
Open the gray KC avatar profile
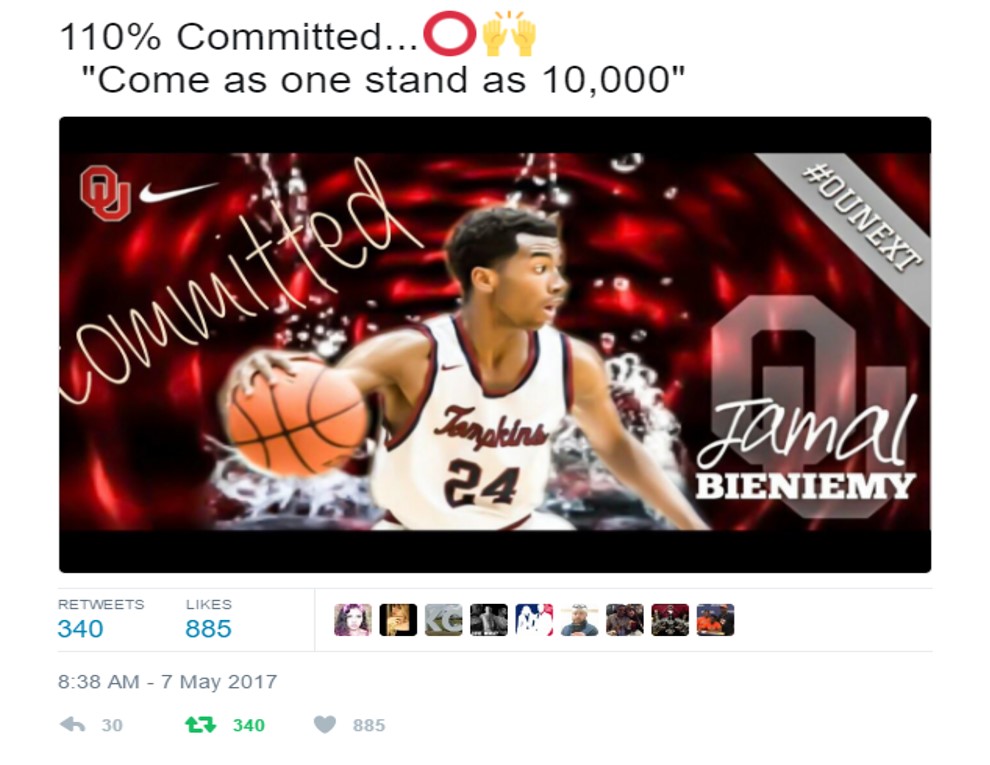(443, 619)
